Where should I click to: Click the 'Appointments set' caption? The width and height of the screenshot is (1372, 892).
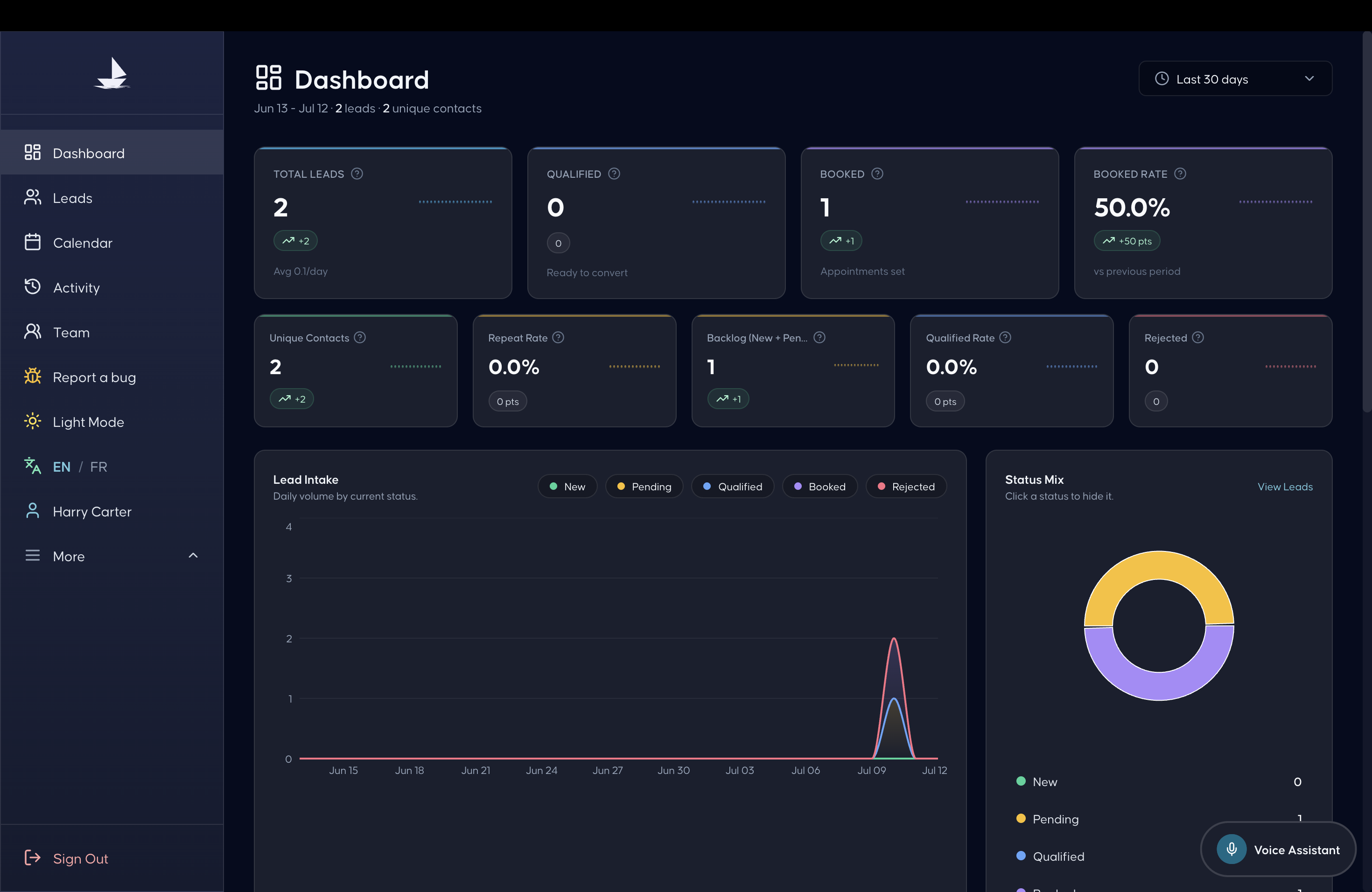[x=862, y=271]
